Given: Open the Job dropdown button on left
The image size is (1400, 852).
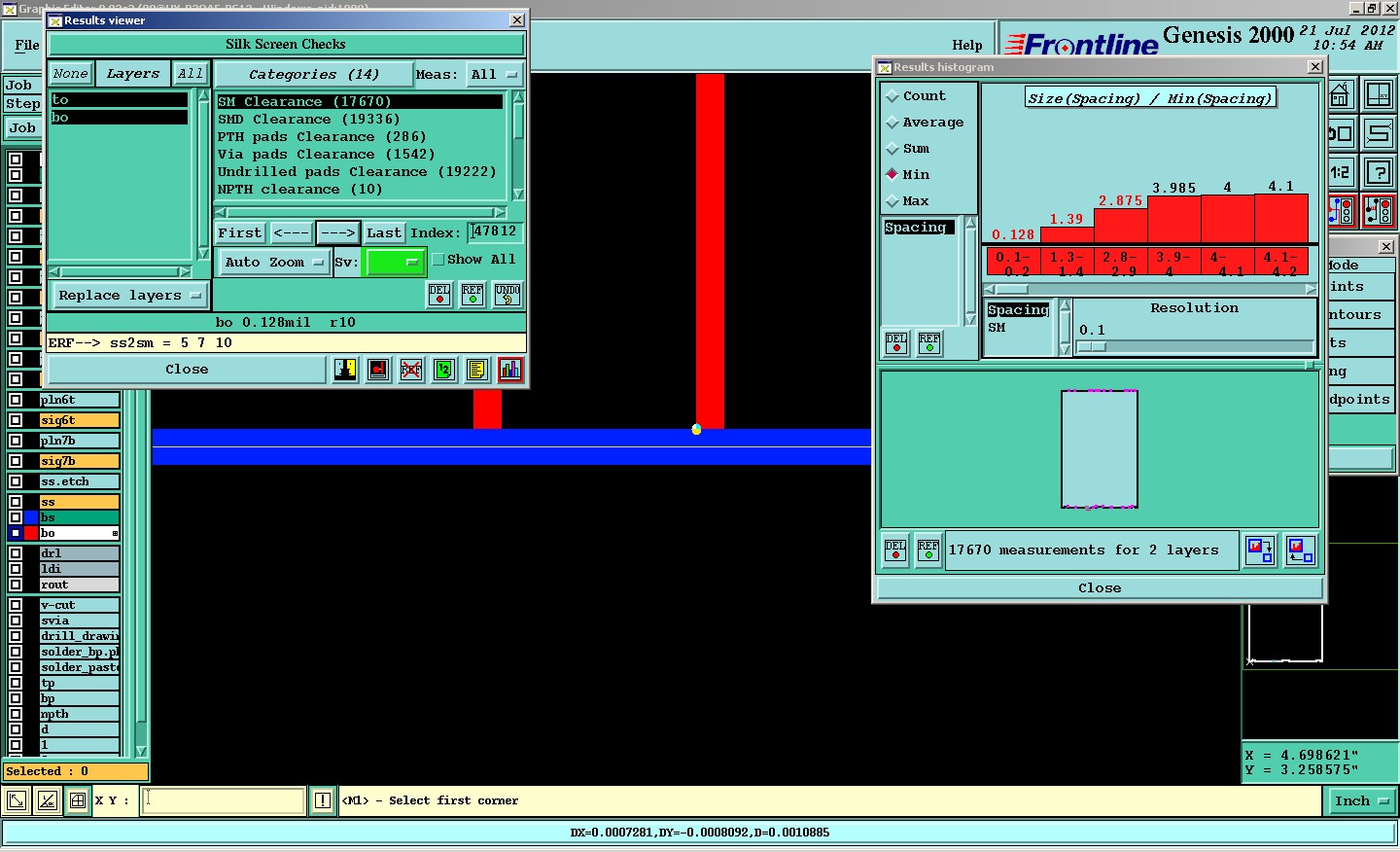Looking at the screenshot, I should coord(22,128).
